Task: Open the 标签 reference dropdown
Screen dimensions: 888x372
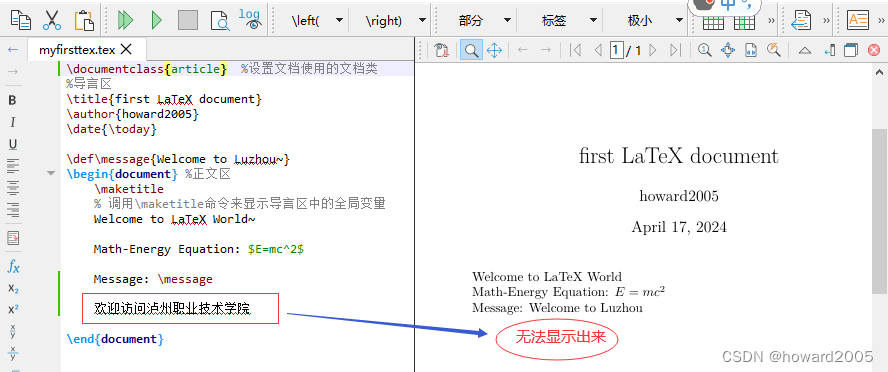Action: (x=593, y=20)
